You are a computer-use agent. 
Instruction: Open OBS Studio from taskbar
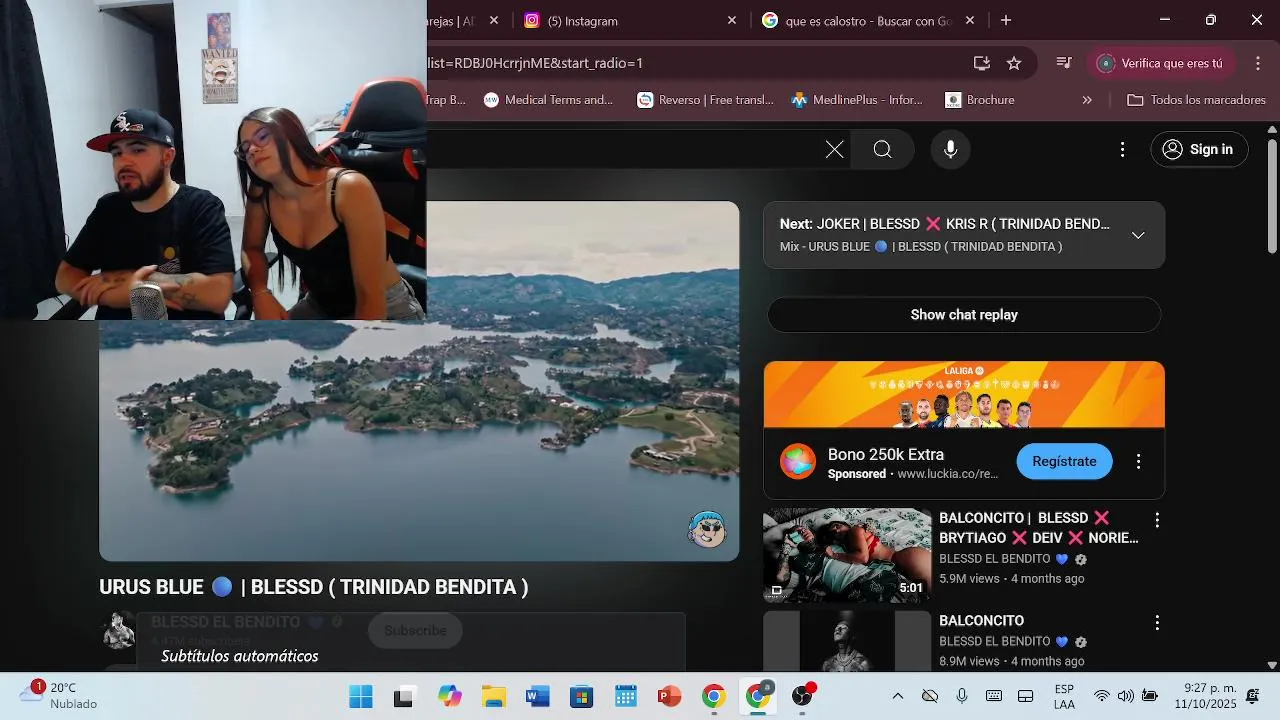[802, 696]
